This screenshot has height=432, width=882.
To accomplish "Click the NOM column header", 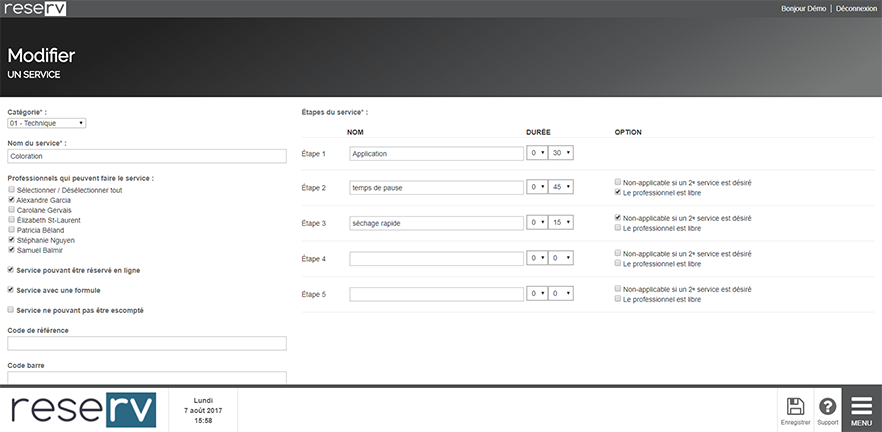I will [355, 132].
